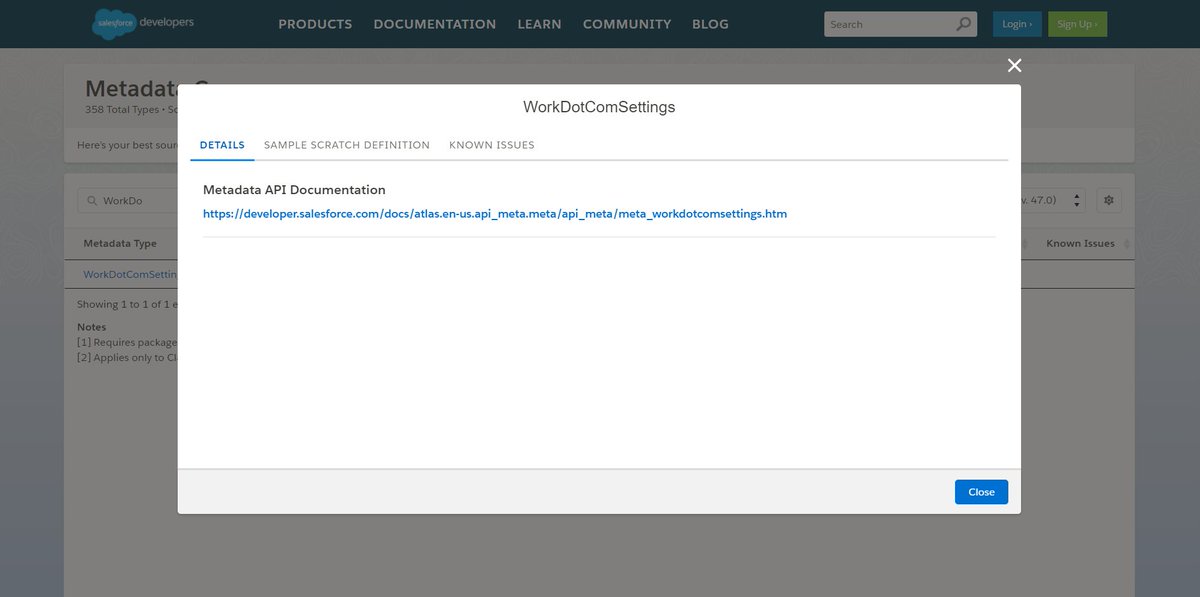This screenshot has width=1200, height=597.
Task: Open the Metadata API documentation URL link
Action: click(x=495, y=214)
